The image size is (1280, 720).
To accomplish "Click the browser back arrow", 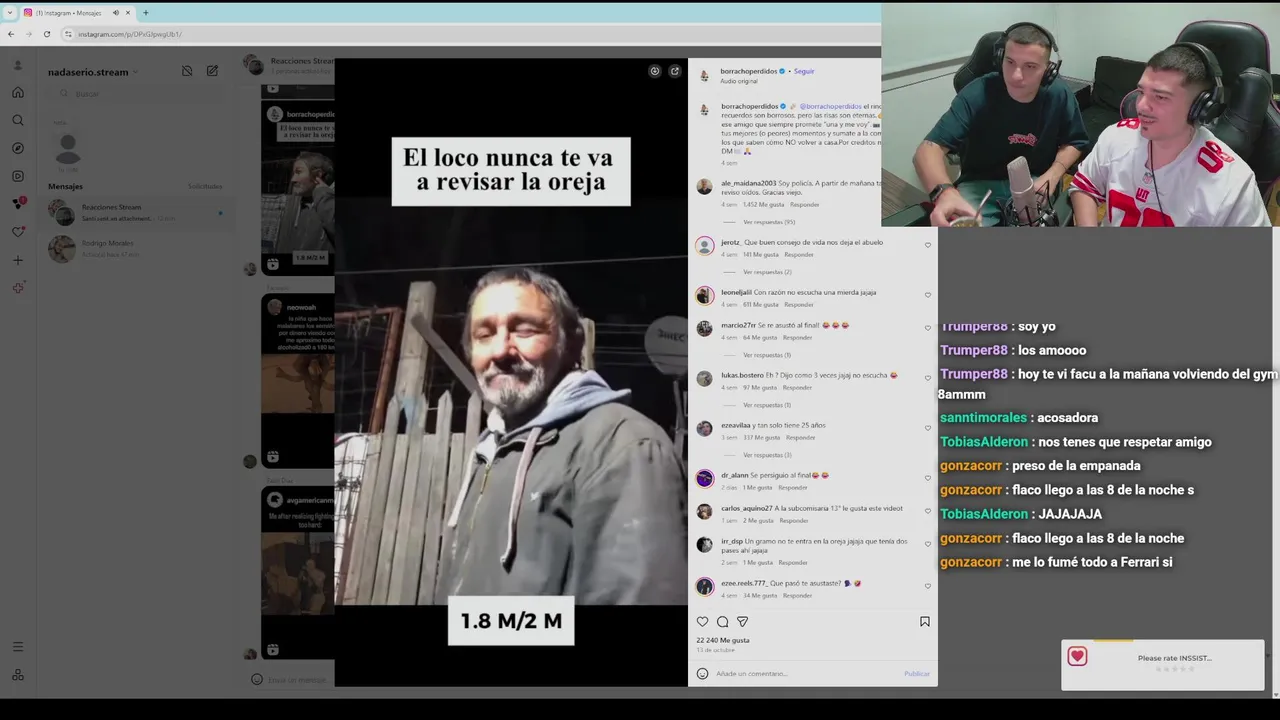I will click(11, 34).
